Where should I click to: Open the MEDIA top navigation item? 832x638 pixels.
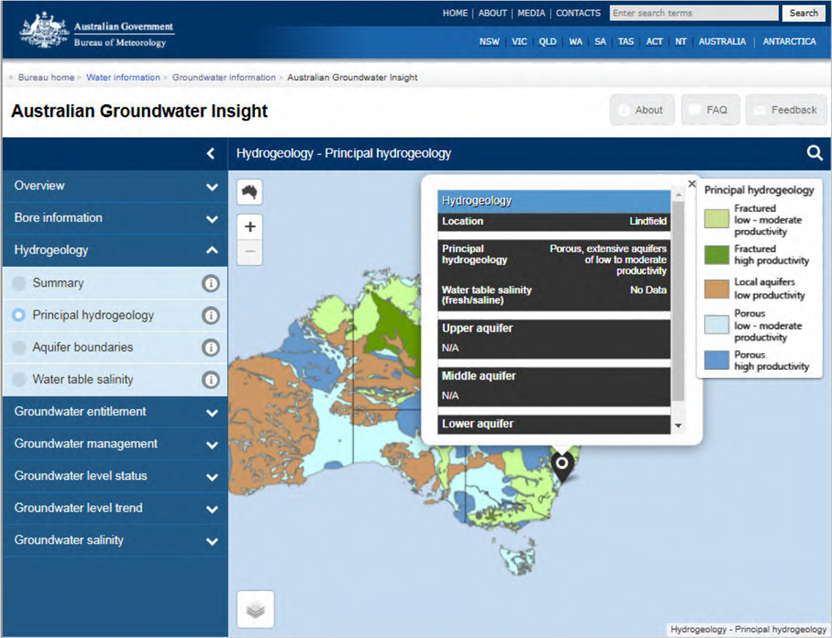(531, 13)
